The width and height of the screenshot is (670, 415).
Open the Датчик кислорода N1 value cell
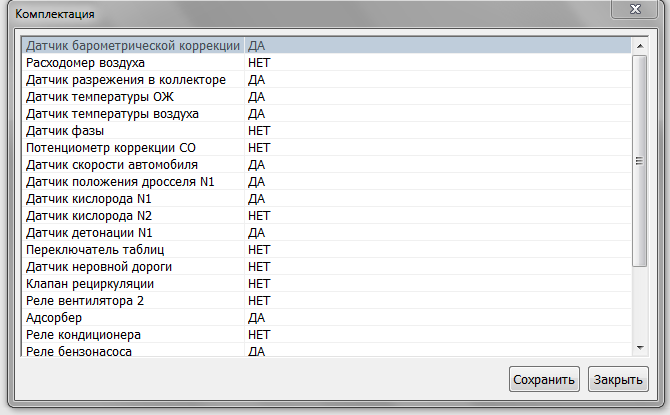256,198
